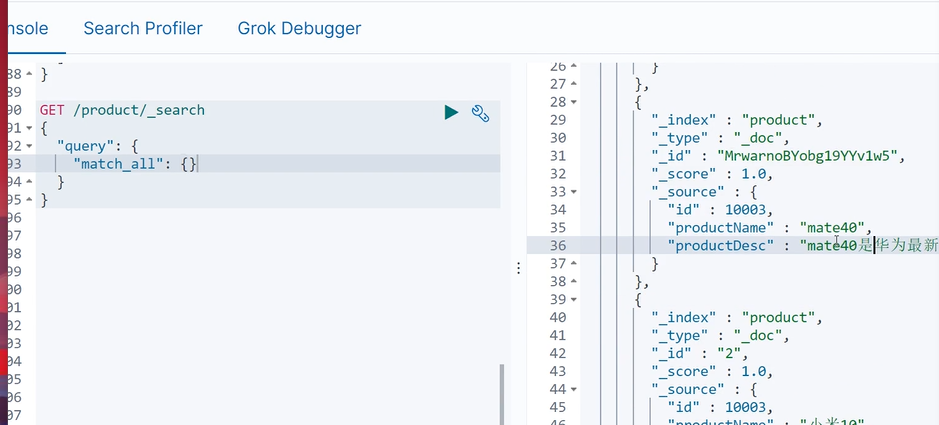This screenshot has width=939, height=425.
Task: Click "_index" : "product" on line 29
Action: 737,120
